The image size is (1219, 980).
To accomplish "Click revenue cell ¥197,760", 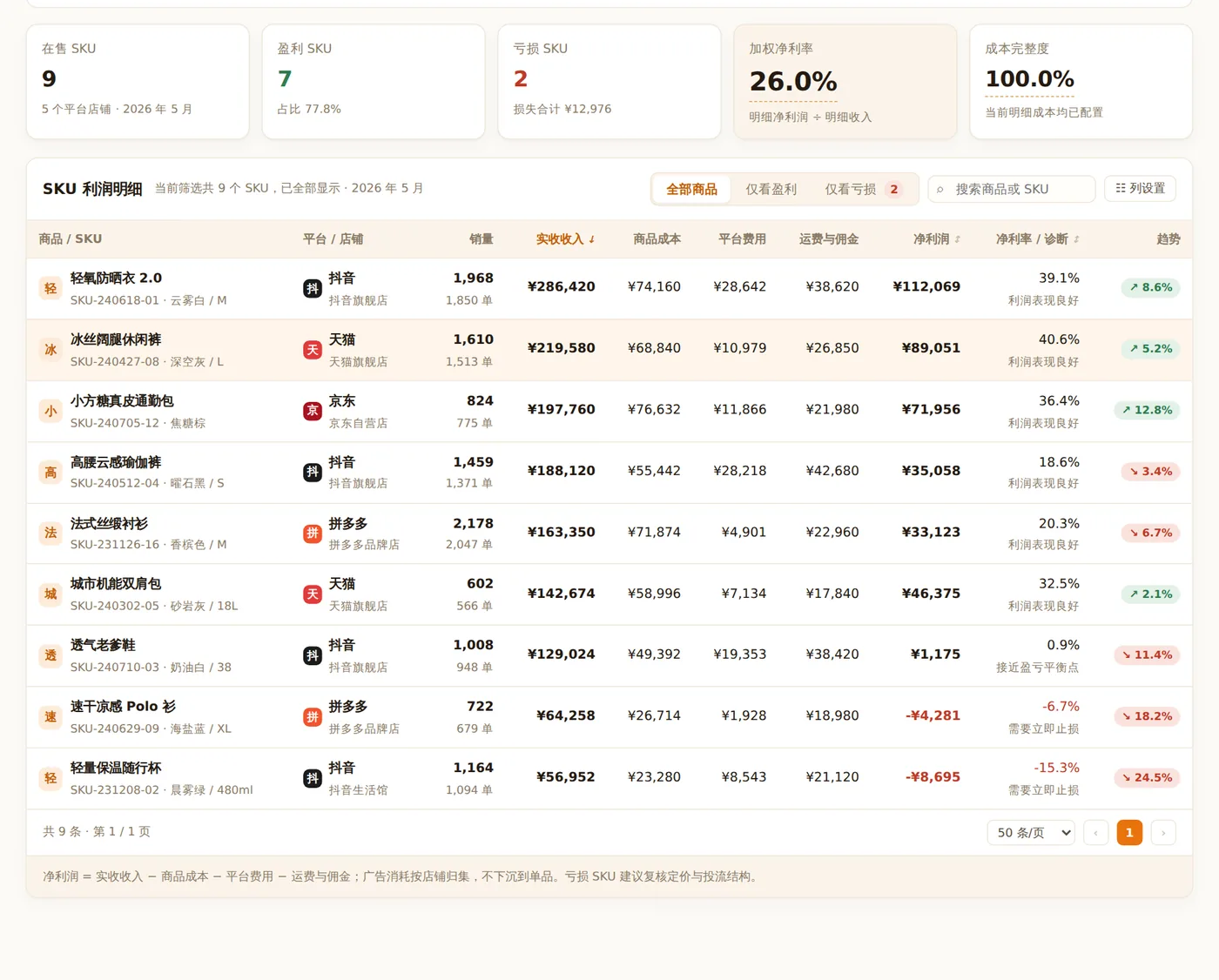I will coord(562,409).
